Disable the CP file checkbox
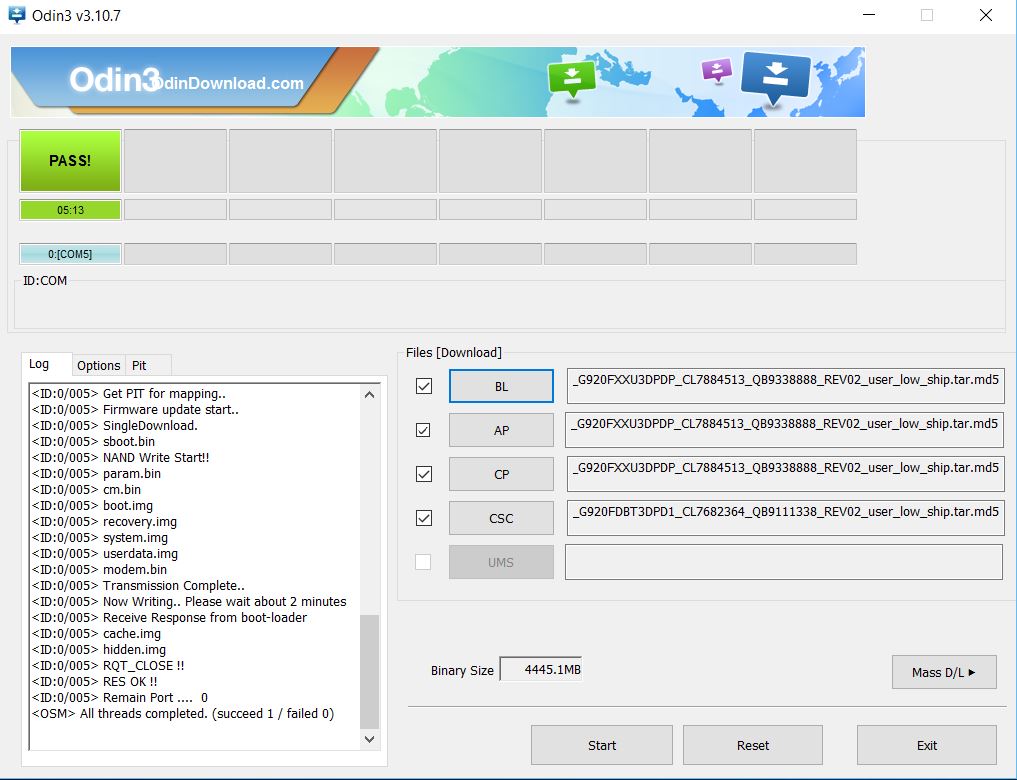Image resolution: width=1017 pixels, height=780 pixels. coord(424,474)
